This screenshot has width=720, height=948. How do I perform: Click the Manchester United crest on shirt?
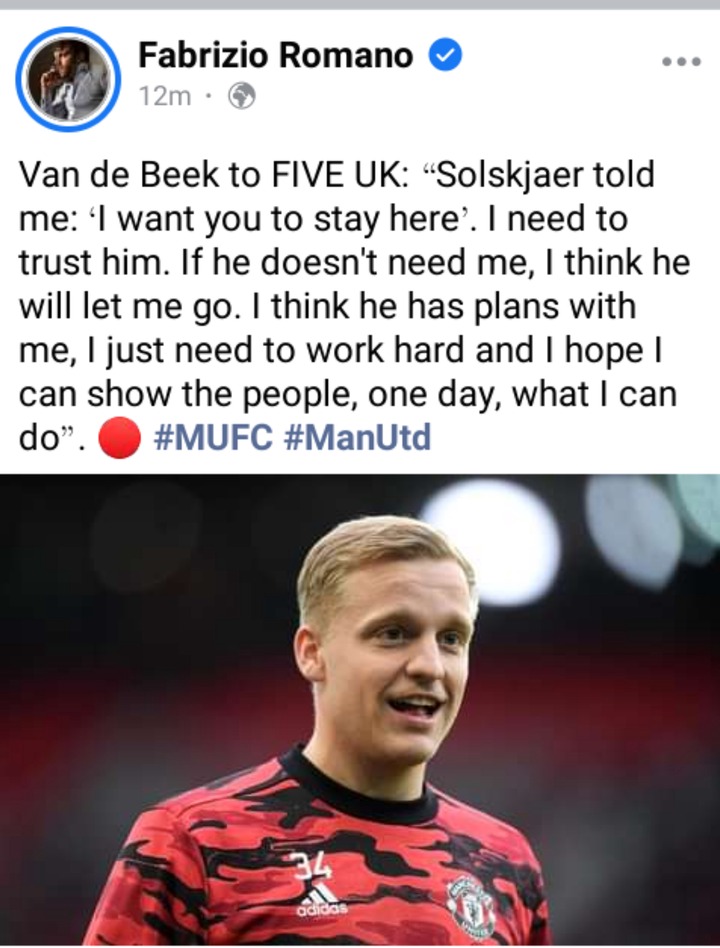click(x=471, y=905)
